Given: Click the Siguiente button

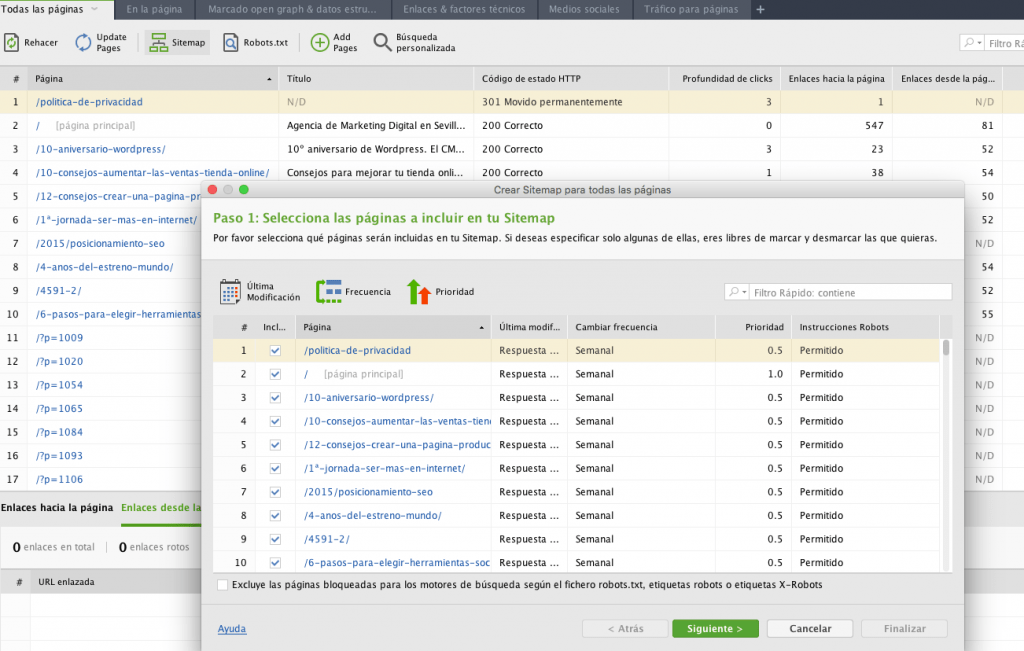Looking at the screenshot, I should click(x=715, y=628).
